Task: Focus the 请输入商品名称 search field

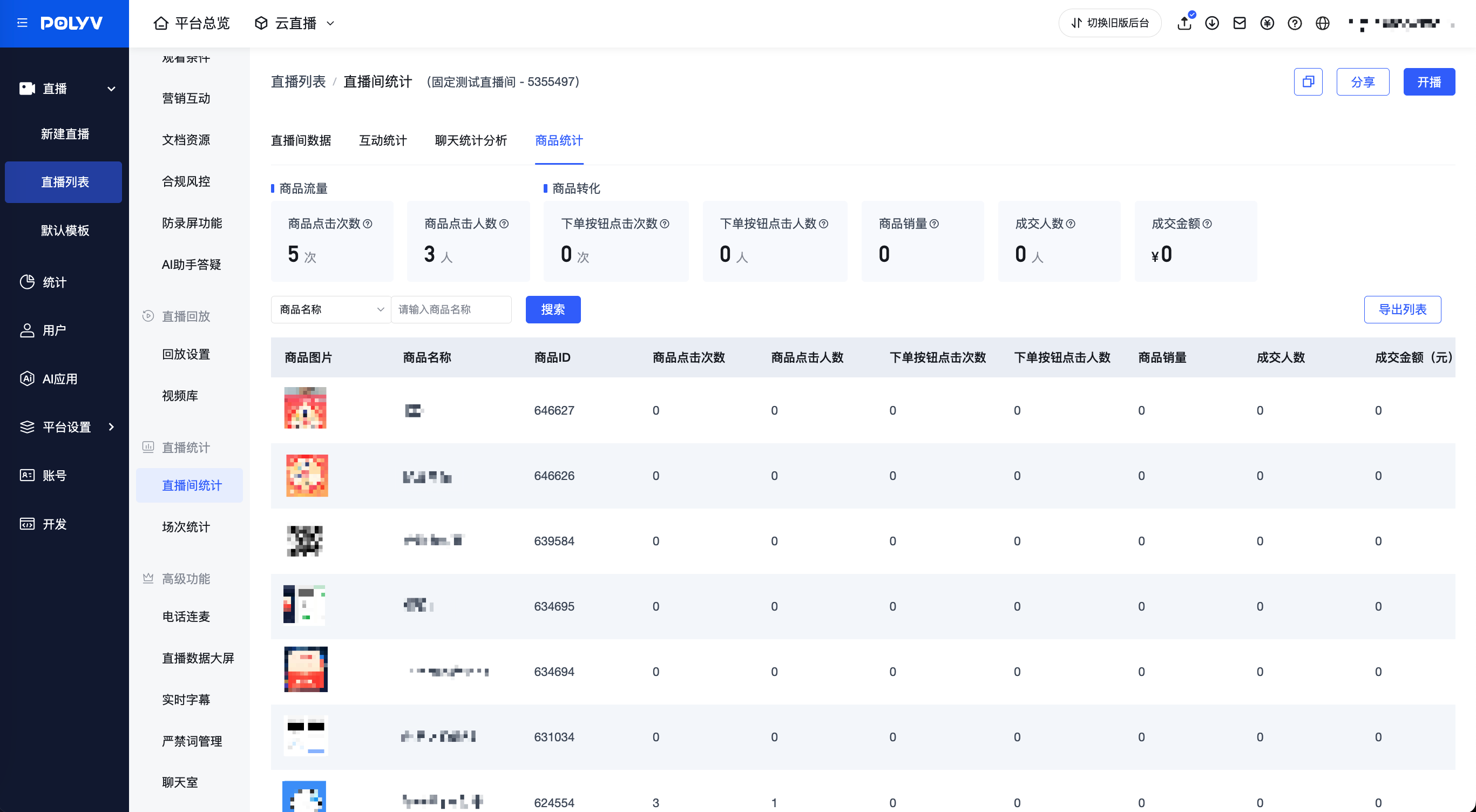Action: tap(451, 309)
